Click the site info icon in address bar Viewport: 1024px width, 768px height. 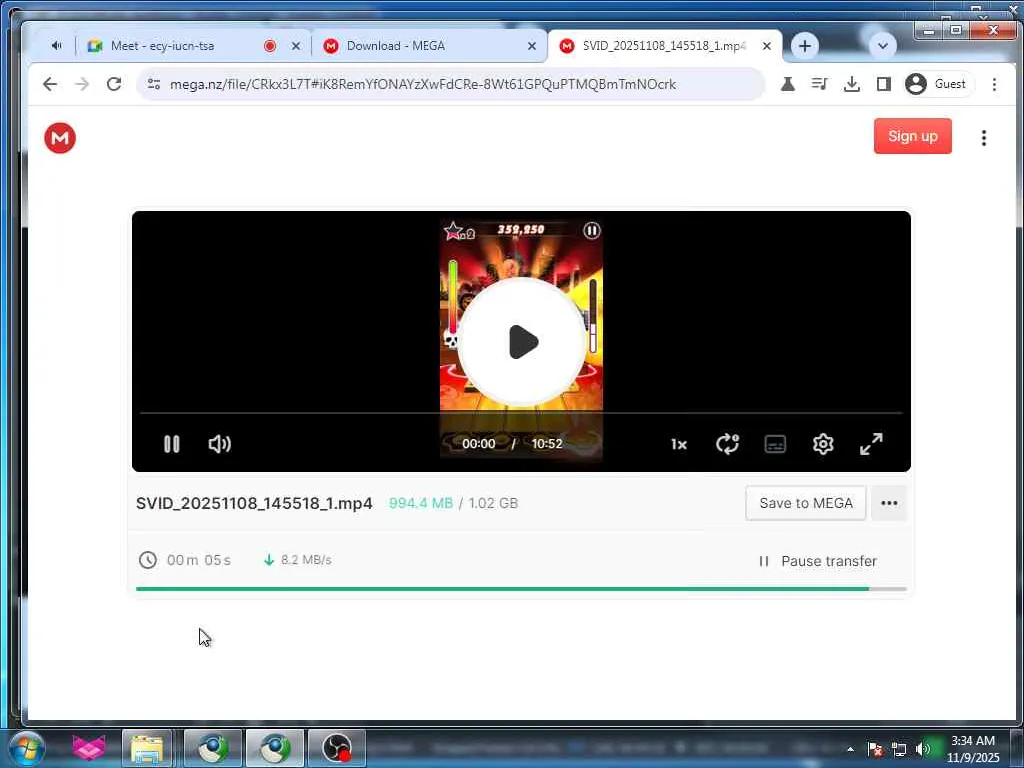click(154, 84)
